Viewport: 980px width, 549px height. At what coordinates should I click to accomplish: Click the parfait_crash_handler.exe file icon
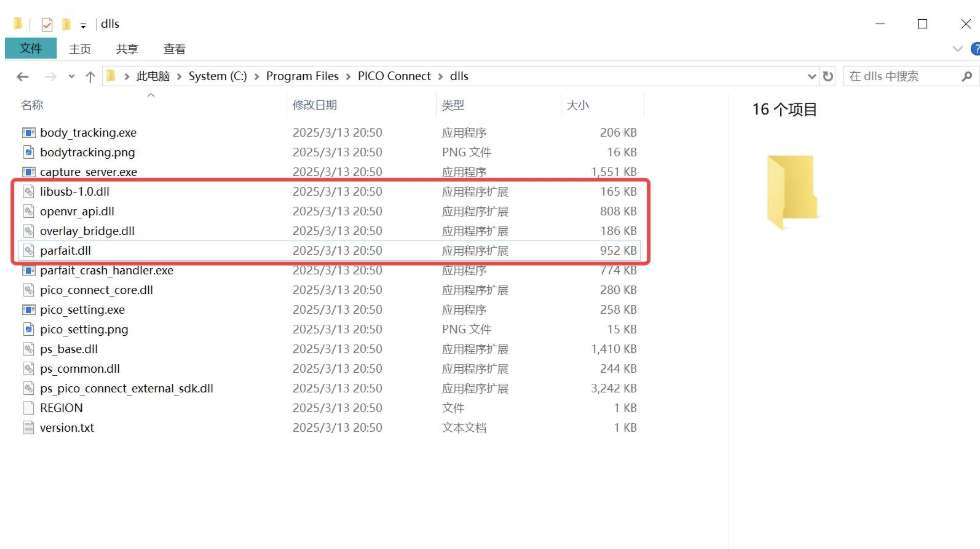(x=28, y=270)
